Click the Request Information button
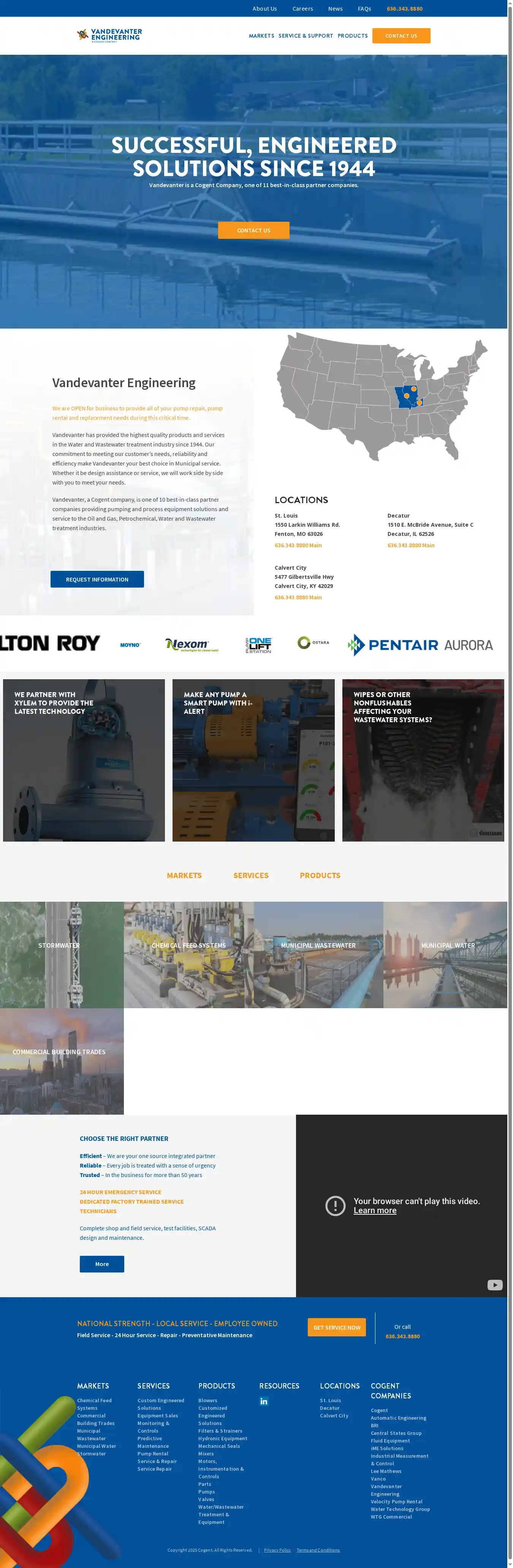 coord(97,580)
